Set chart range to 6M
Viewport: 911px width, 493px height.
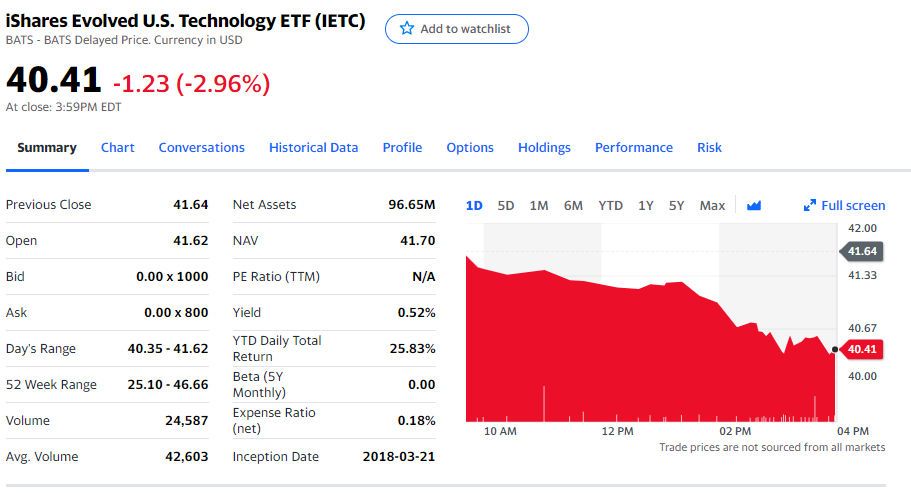(x=573, y=205)
